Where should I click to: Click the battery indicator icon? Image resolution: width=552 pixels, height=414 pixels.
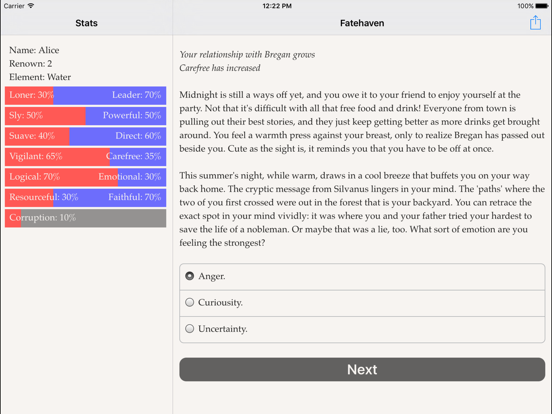(x=541, y=6)
